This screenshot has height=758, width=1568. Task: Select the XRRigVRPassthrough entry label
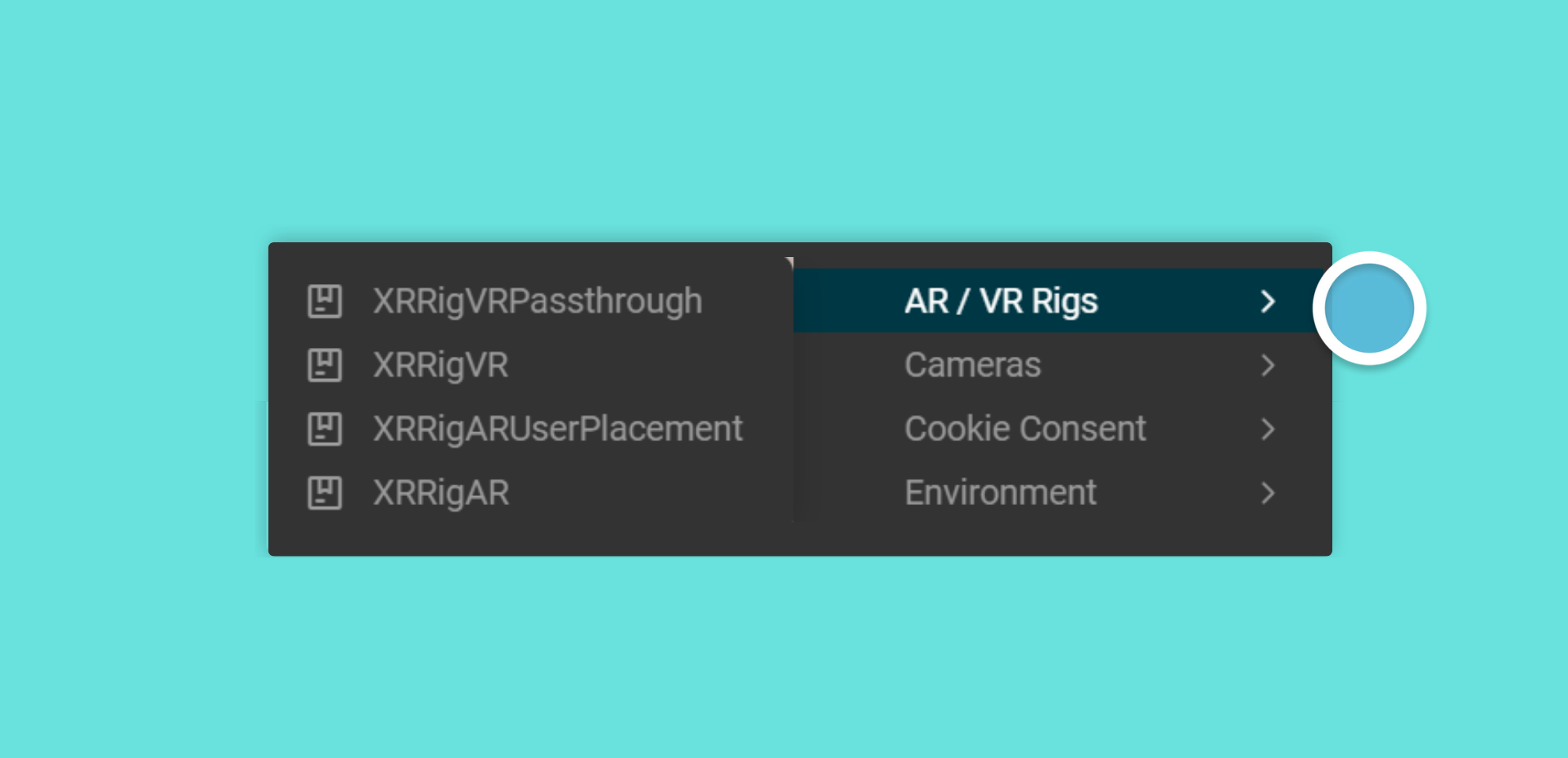(x=538, y=301)
